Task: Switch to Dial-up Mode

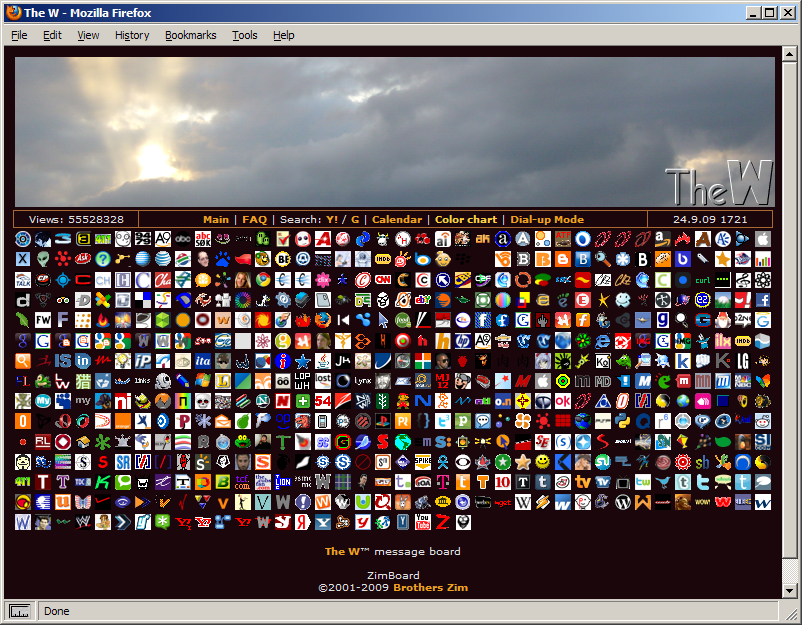Action: pyautogui.click(x=547, y=219)
